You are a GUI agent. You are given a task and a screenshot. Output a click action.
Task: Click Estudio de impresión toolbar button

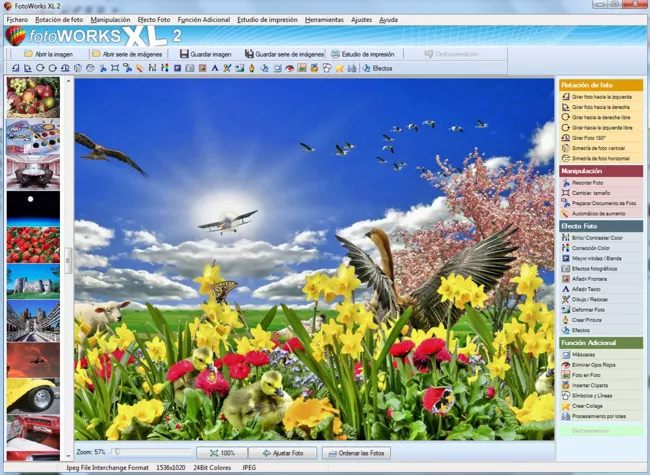pyautogui.click(x=362, y=54)
